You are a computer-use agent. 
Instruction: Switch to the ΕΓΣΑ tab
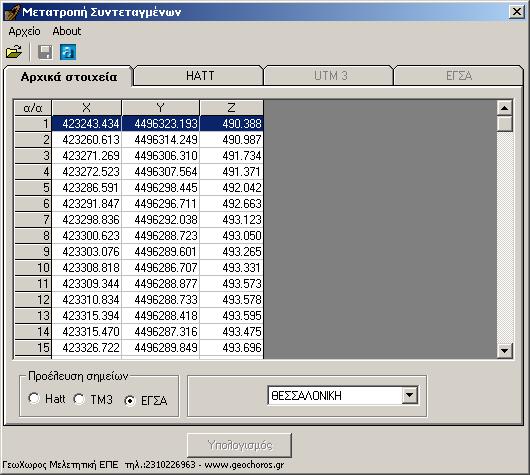pos(459,75)
